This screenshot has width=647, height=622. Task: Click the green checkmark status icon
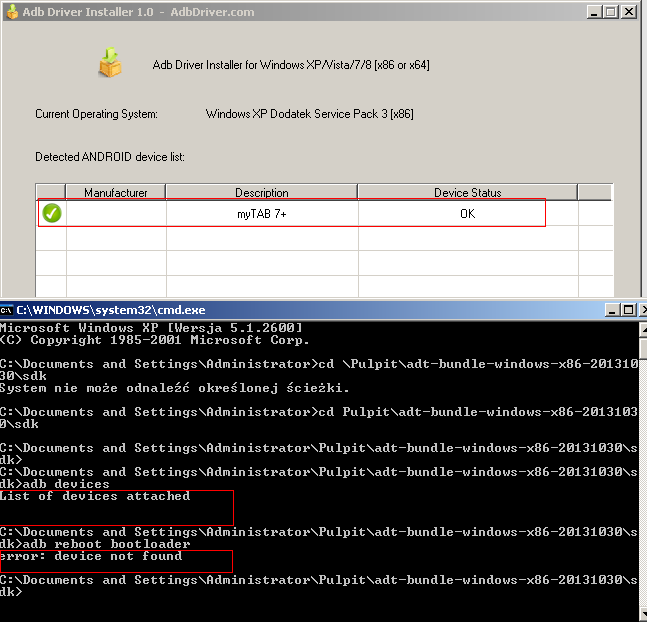(52, 213)
